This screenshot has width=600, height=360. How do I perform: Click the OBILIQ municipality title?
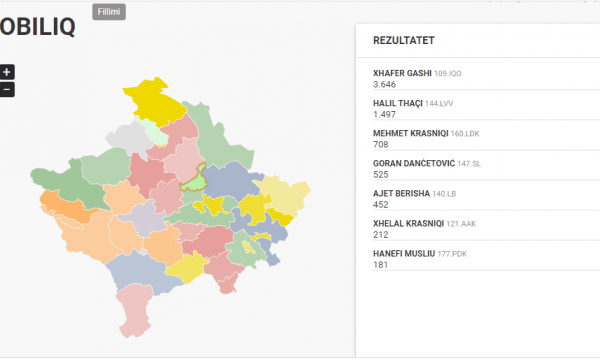38,27
